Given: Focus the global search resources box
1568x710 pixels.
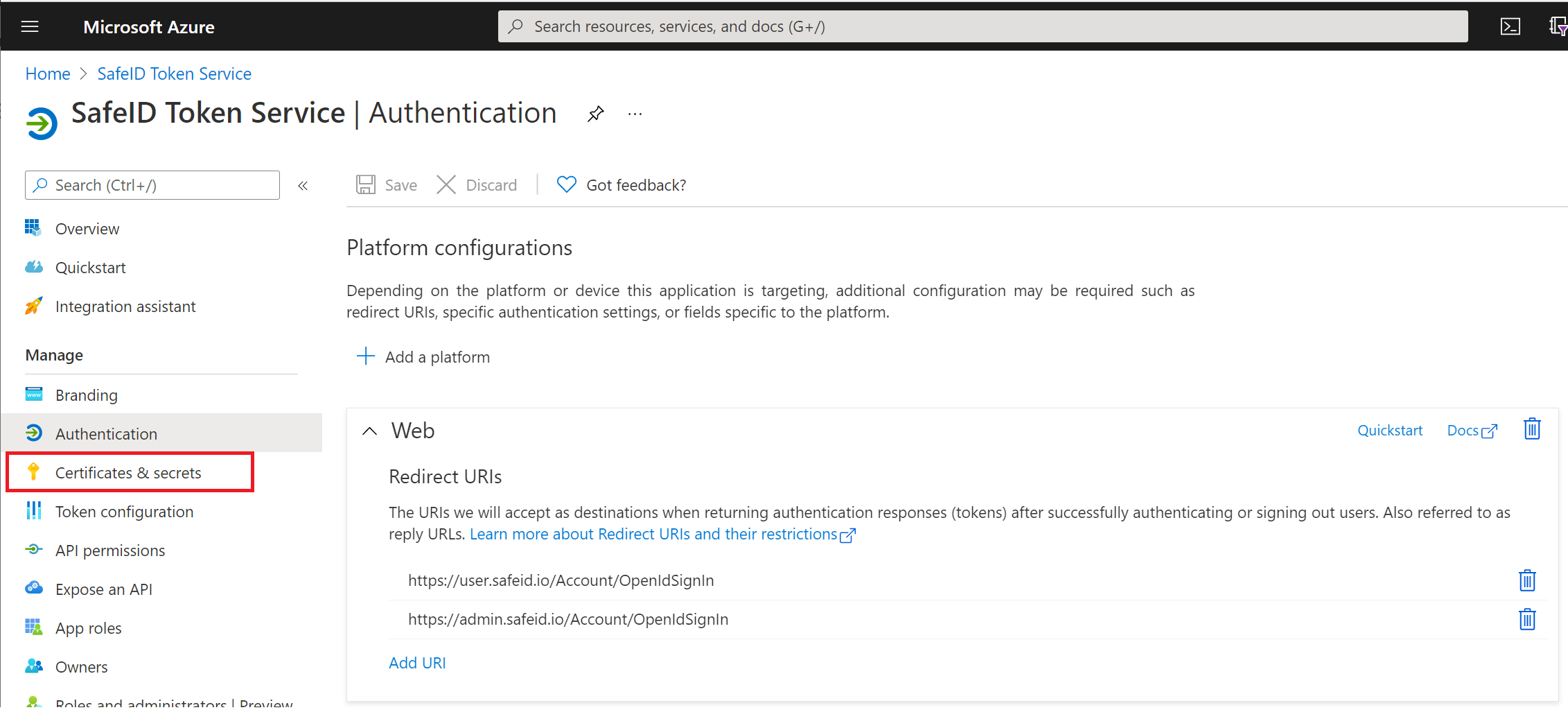Looking at the screenshot, I should 982,26.
